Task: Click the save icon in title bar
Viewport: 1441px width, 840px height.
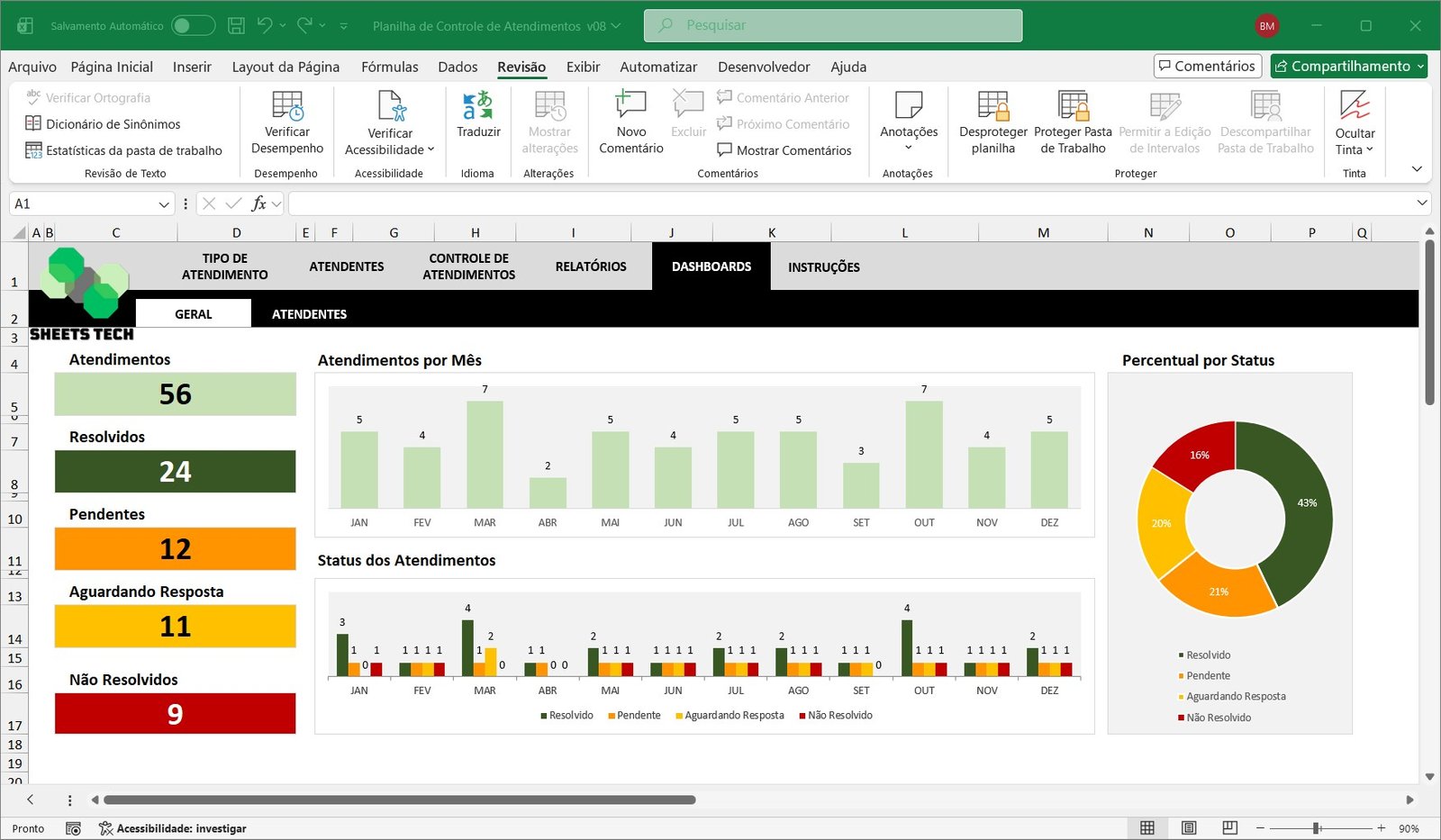Action: coord(236,26)
